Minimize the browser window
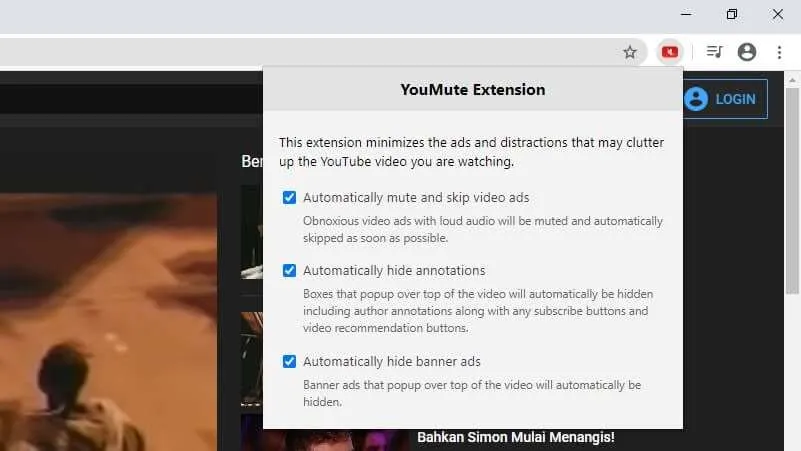Screen dimensions: 801x451 [686, 14]
